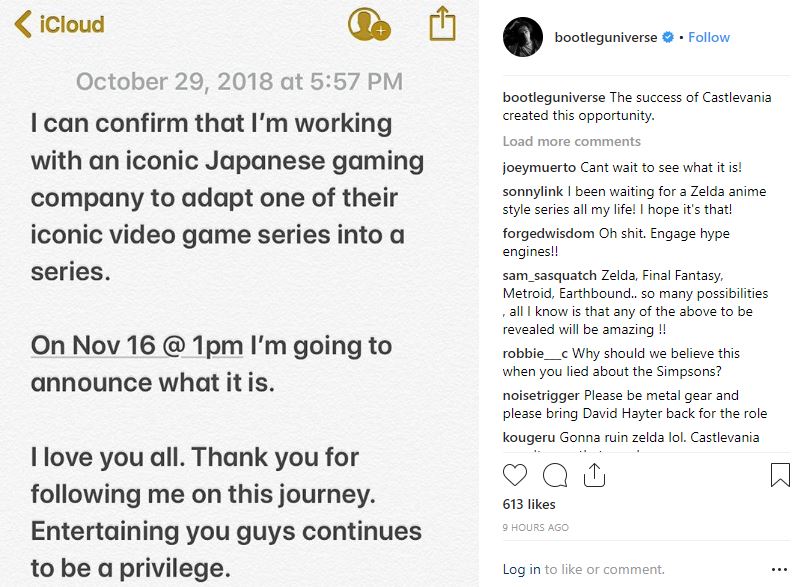Like the post with the heart icon
Viewport: 795px width, 587px height.
(x=515, y=475)
